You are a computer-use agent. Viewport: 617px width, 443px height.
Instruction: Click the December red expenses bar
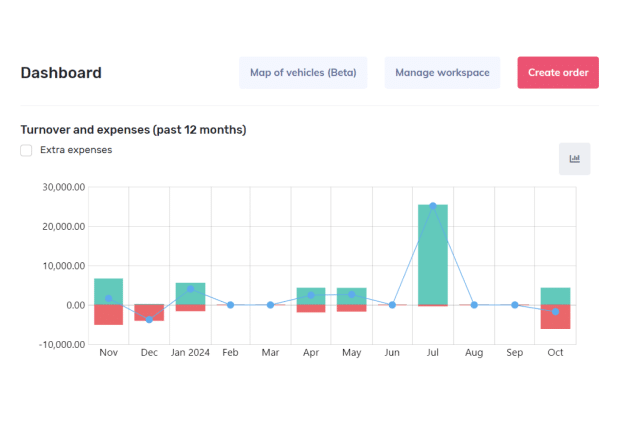[x=149, y=312]
